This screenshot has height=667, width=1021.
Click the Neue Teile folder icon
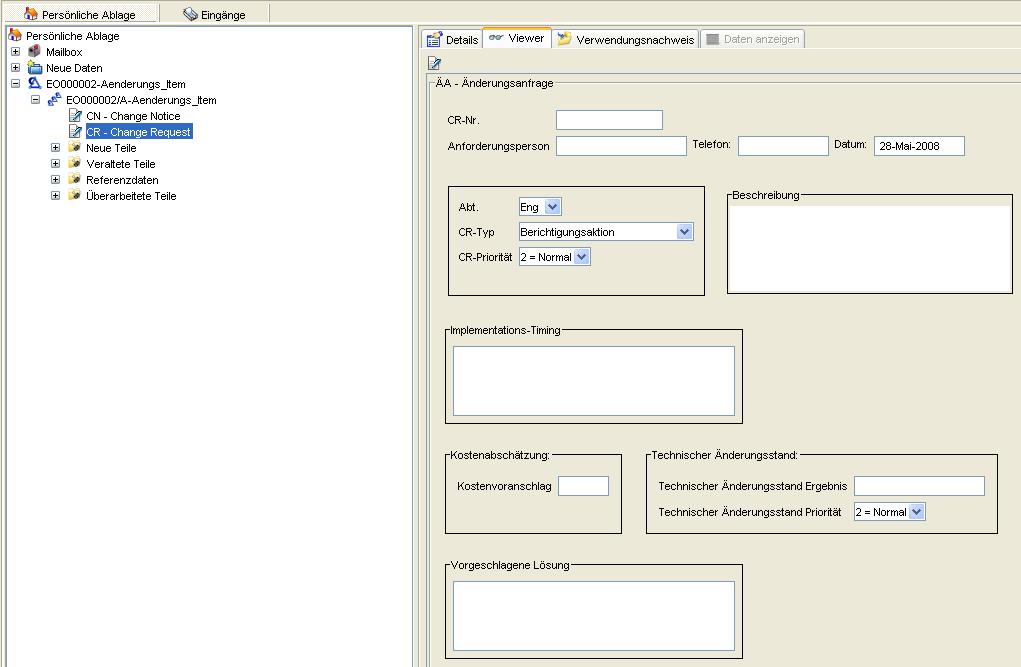tap(75, 147)
